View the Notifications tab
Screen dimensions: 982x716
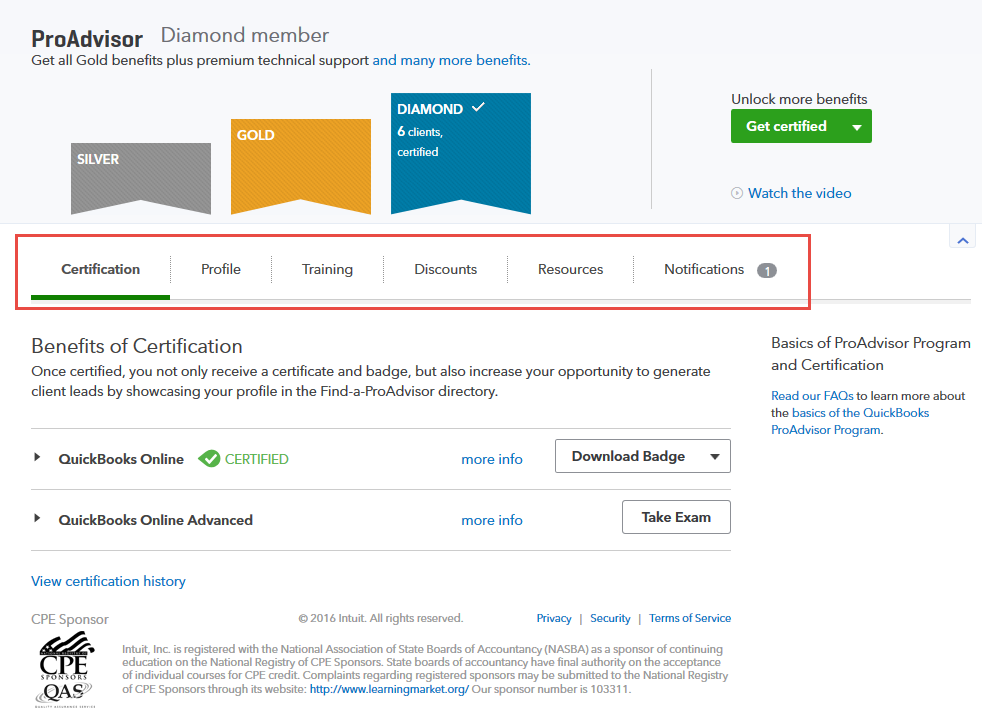tap(704, 269)
